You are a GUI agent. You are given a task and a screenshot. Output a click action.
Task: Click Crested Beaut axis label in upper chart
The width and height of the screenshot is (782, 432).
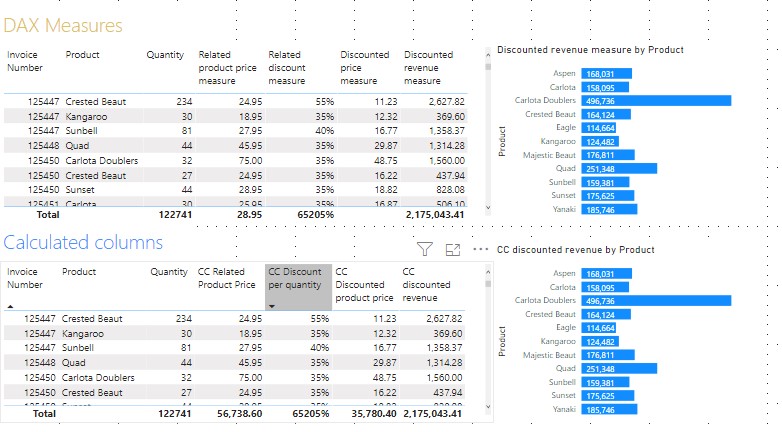click(550, 114)
